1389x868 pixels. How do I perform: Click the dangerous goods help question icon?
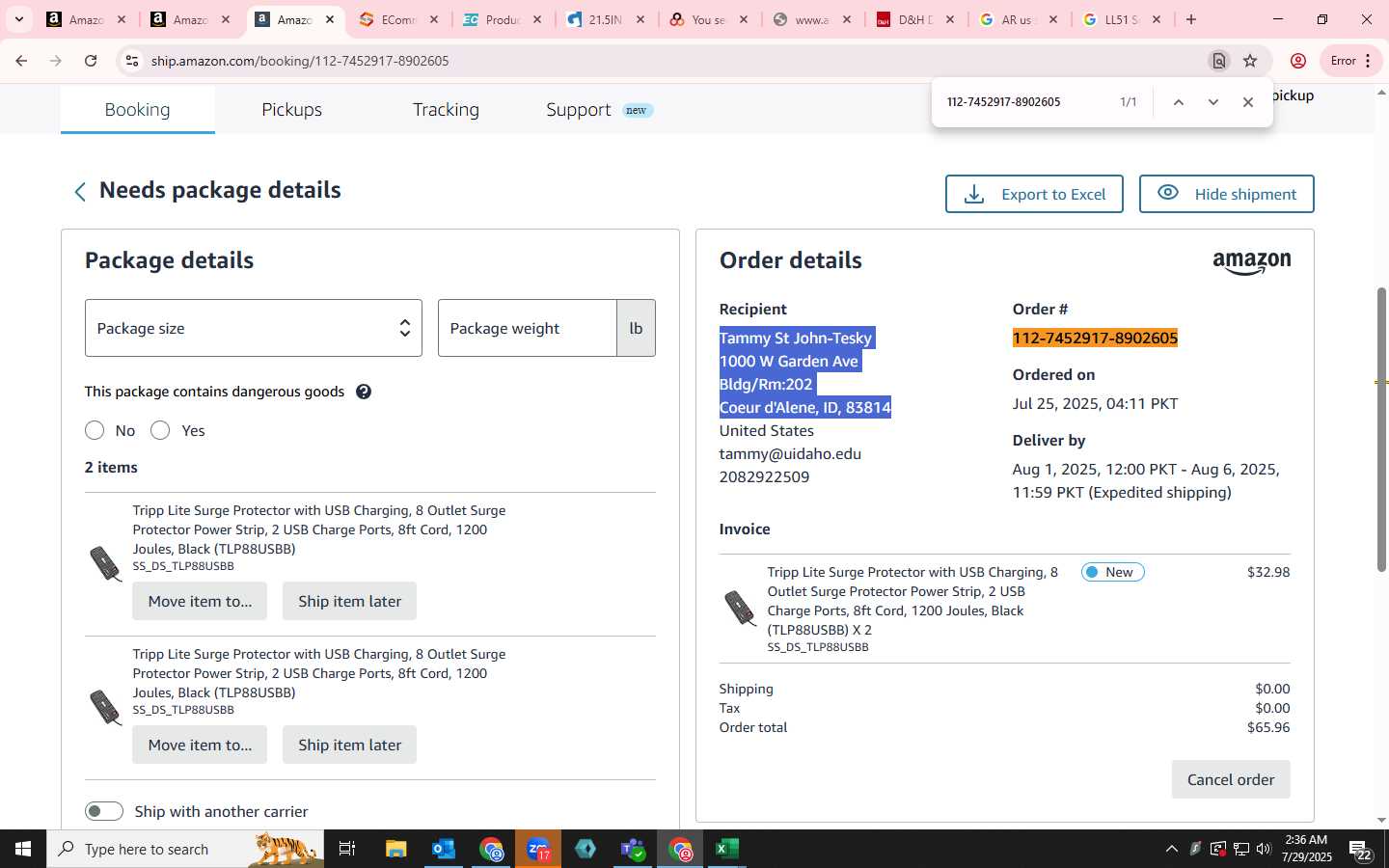coord(364,392)
